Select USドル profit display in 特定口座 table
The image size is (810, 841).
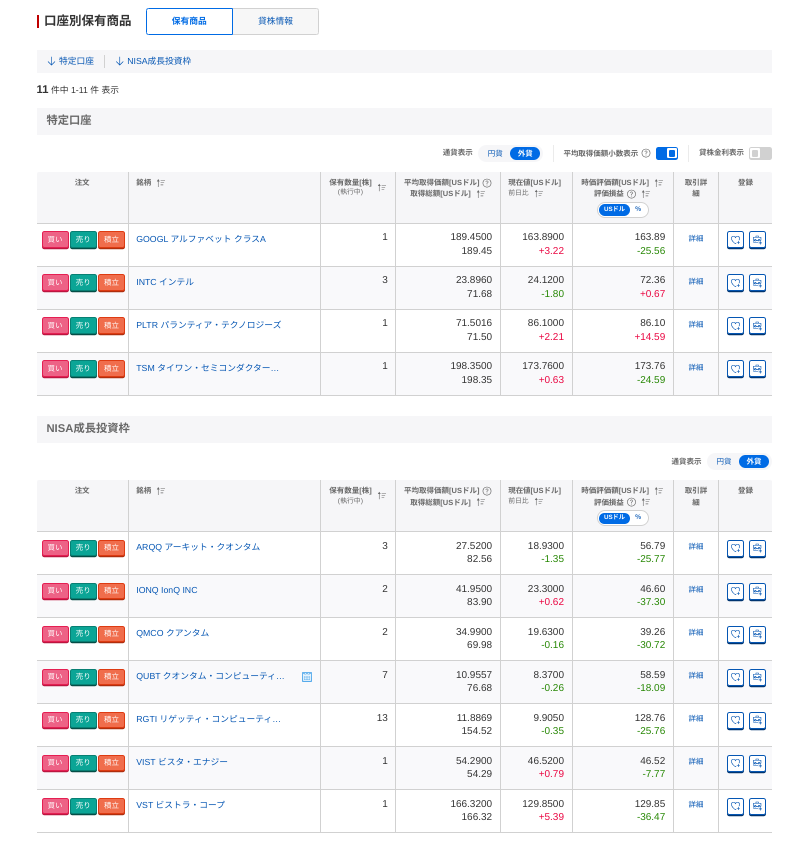pyautogui.click(x=614, y=209)
